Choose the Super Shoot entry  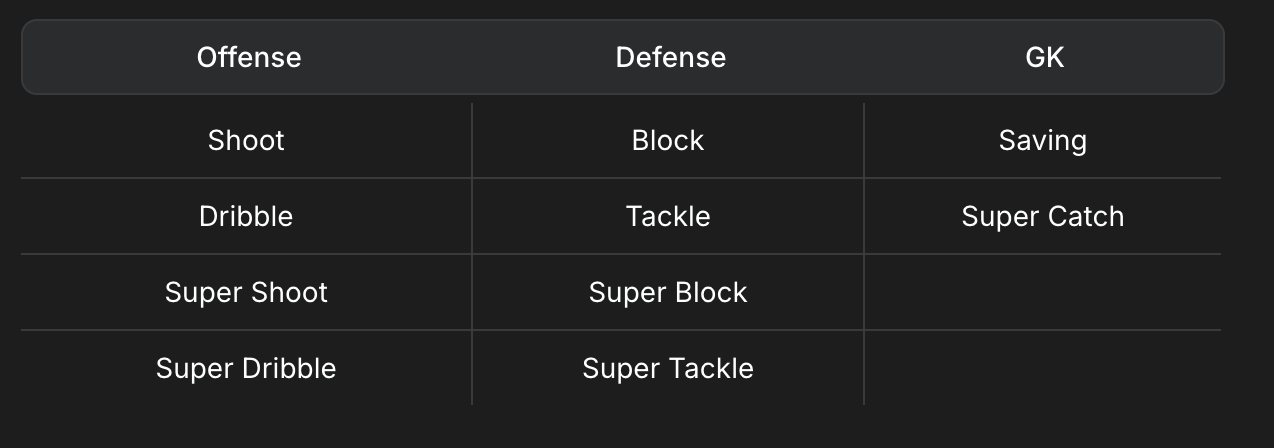coord(246,293)
